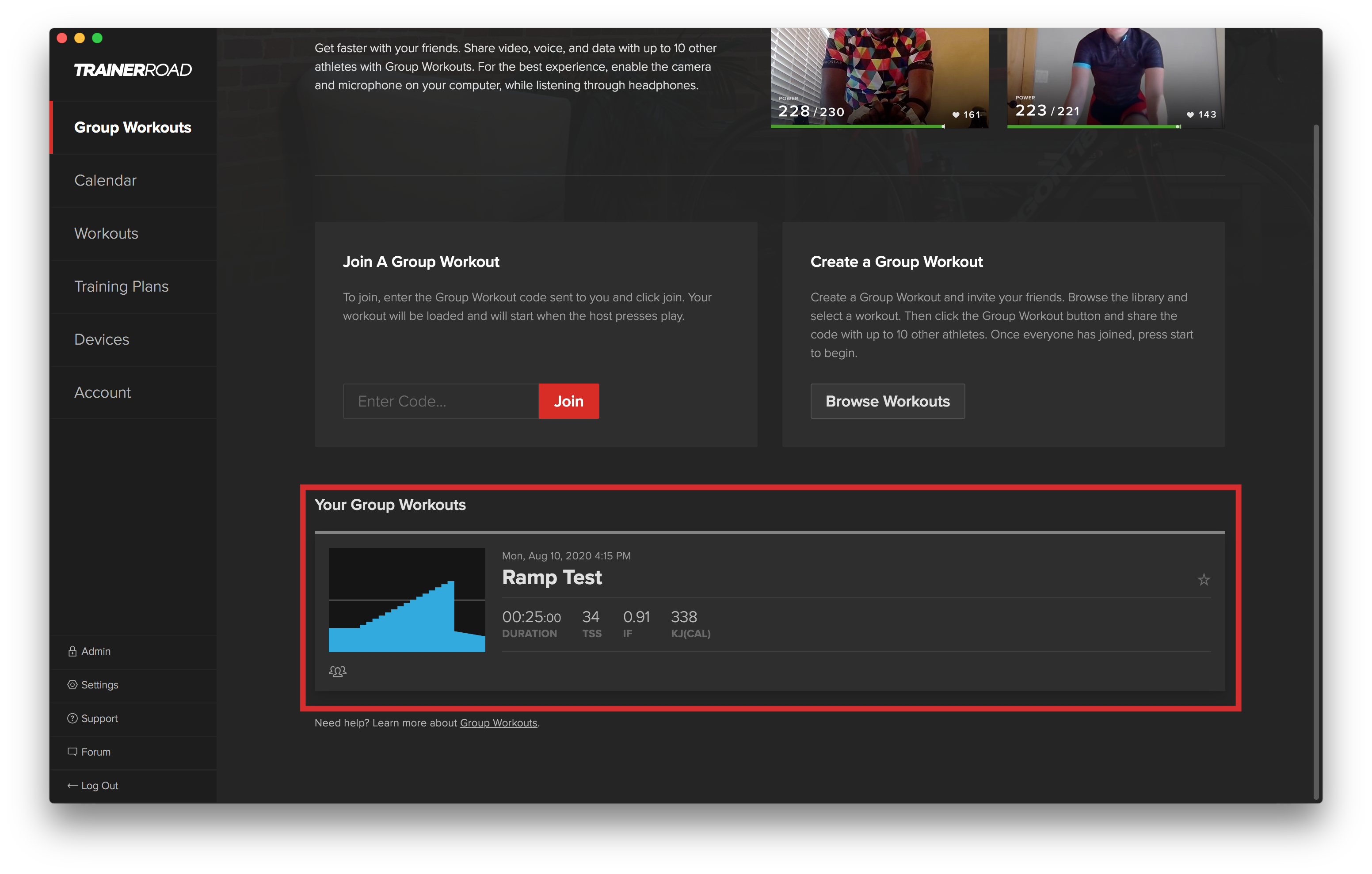Click the KJ(CAL) value 338
Screen dimensions: 1372x874
684,617
